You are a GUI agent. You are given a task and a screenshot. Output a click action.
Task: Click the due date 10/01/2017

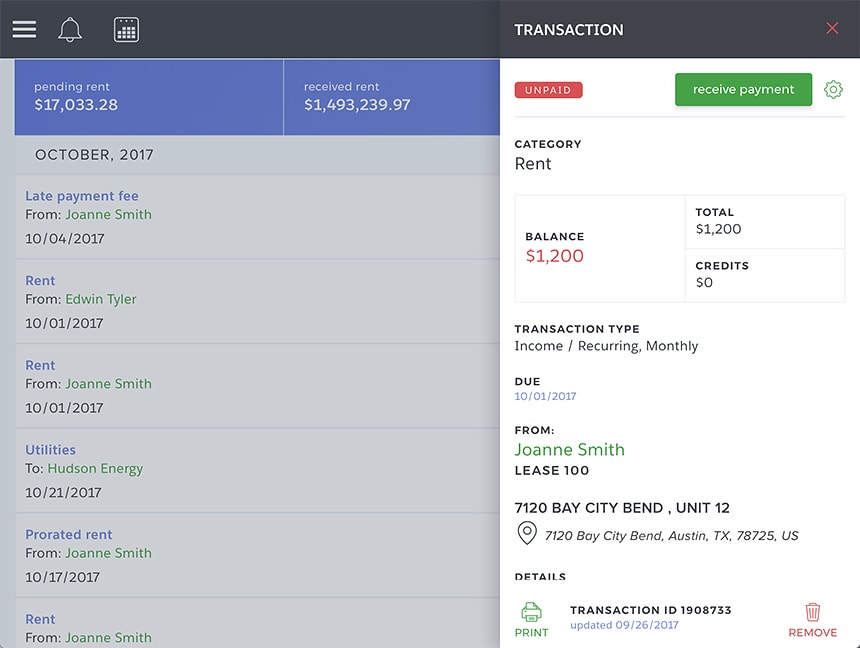(545, 396)
